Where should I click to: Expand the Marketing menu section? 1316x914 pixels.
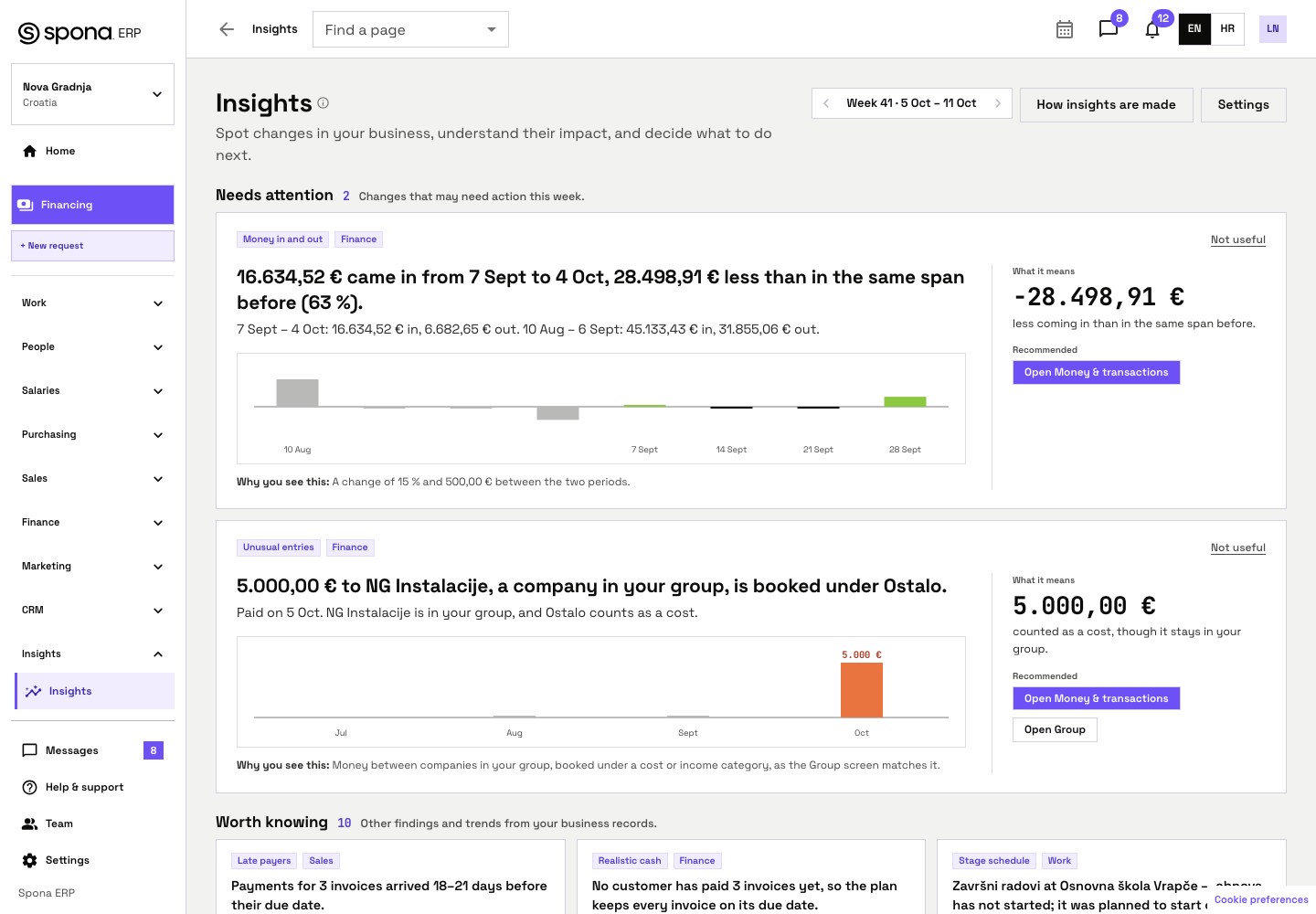tap(92, 566)
